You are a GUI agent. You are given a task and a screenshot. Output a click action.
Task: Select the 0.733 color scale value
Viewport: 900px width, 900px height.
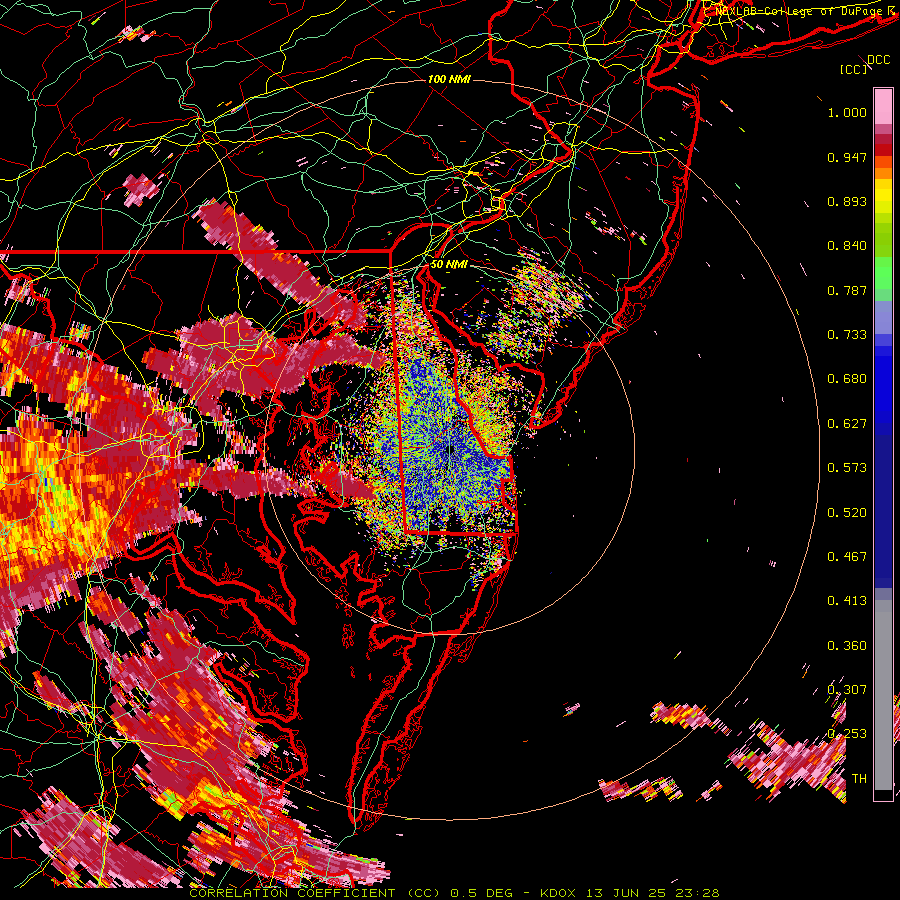(847, 335)
